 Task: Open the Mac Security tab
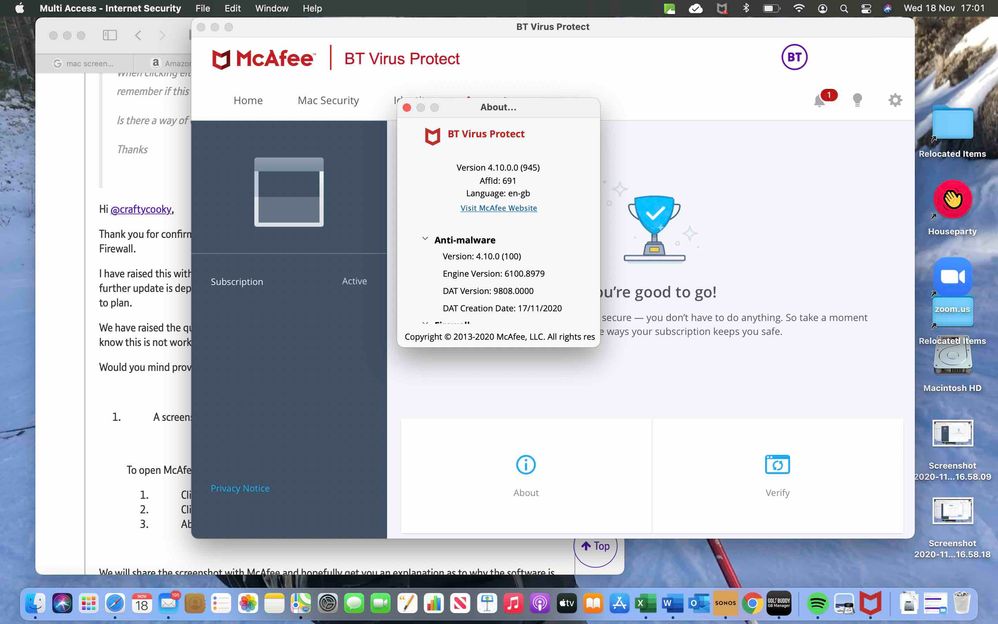pos(328,101)
